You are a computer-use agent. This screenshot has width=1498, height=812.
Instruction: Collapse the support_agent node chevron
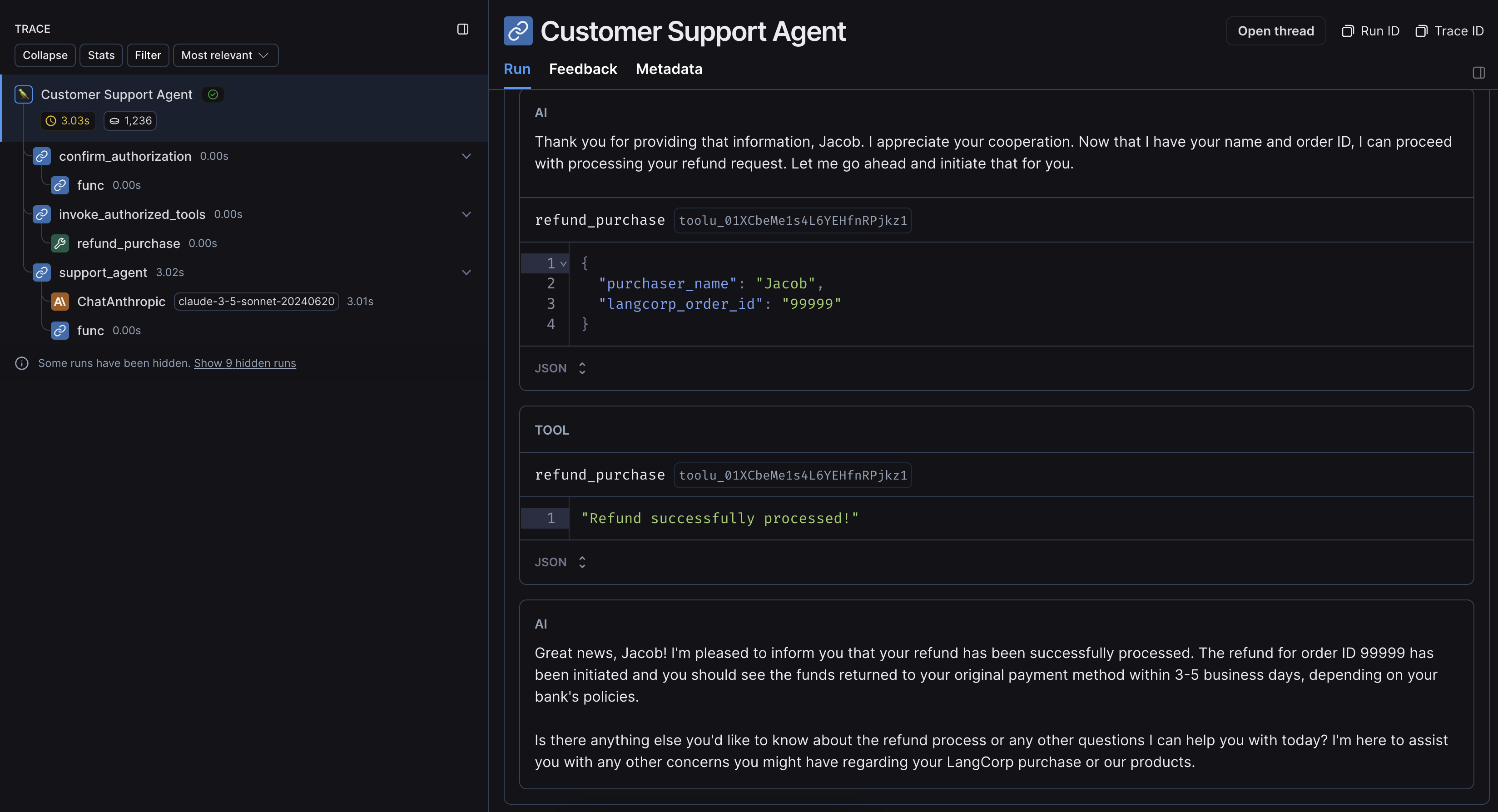click(466, 272)
